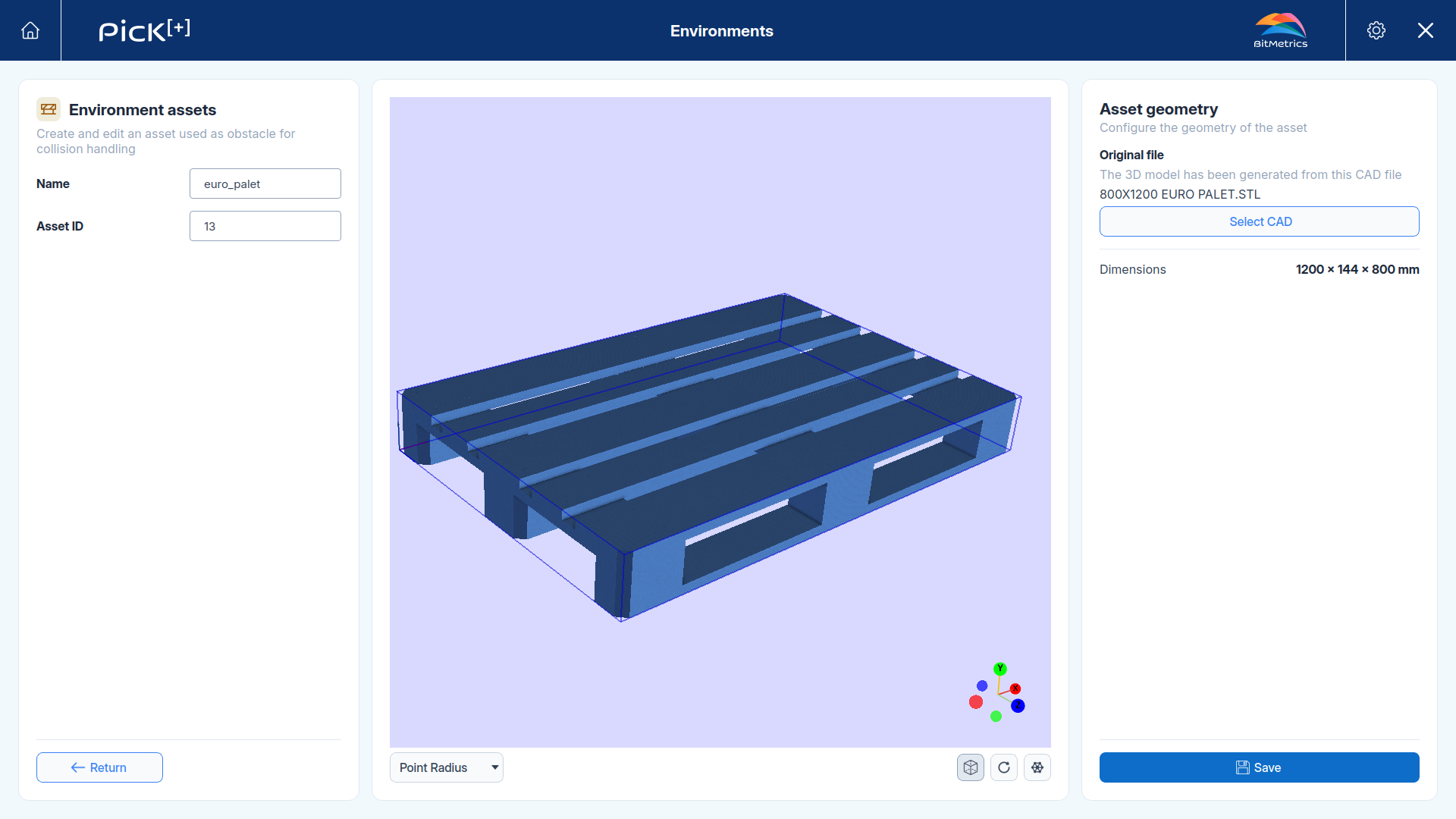
Task: Snap view to the negative X axis dot
Action: pyautogui.click(x=976, y=702)
